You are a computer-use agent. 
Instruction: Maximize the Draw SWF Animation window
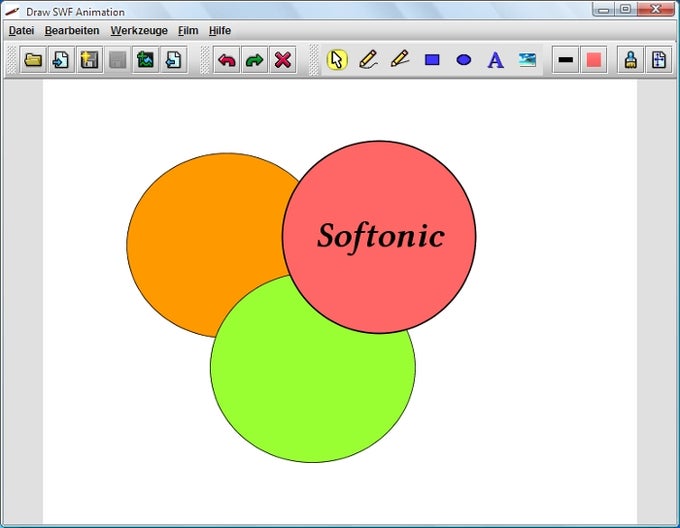point(626,9)
